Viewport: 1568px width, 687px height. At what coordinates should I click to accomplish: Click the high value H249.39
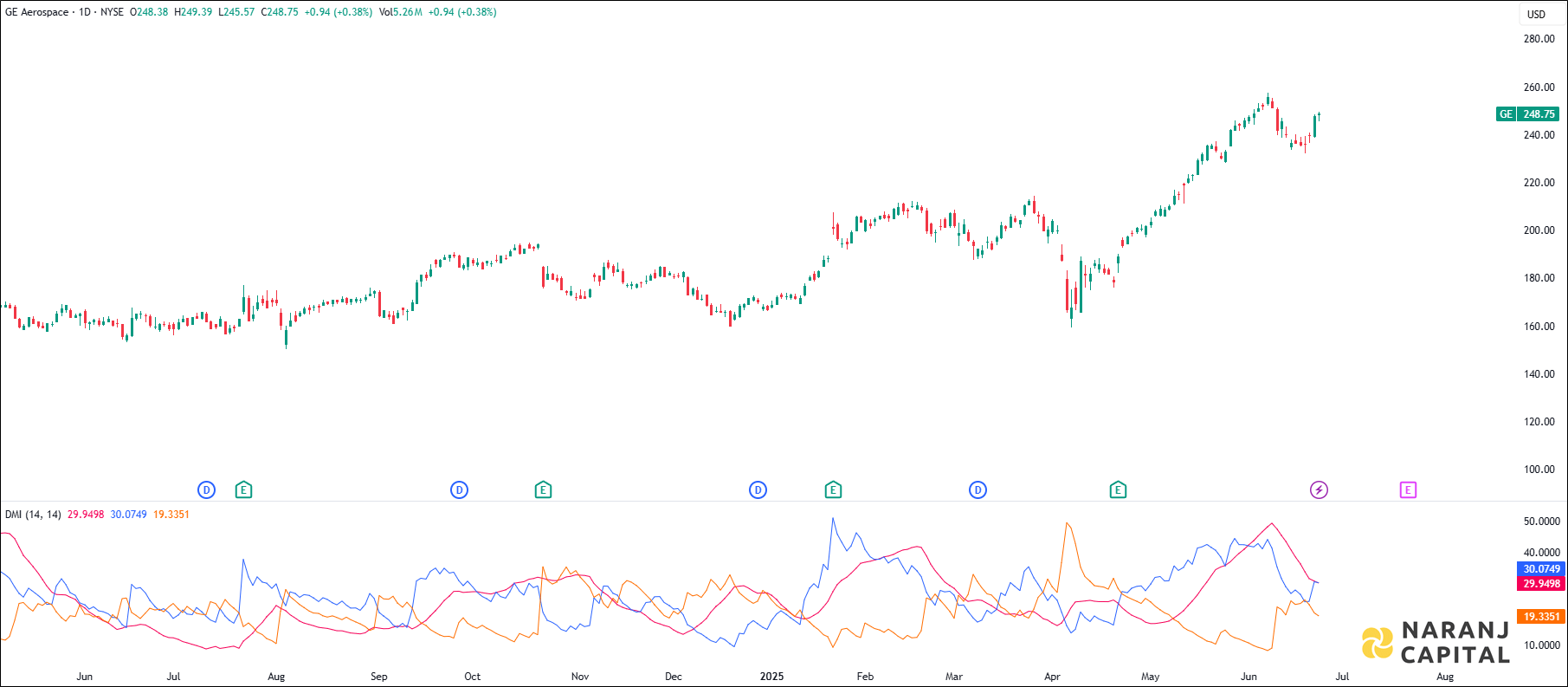click(193, 12)
